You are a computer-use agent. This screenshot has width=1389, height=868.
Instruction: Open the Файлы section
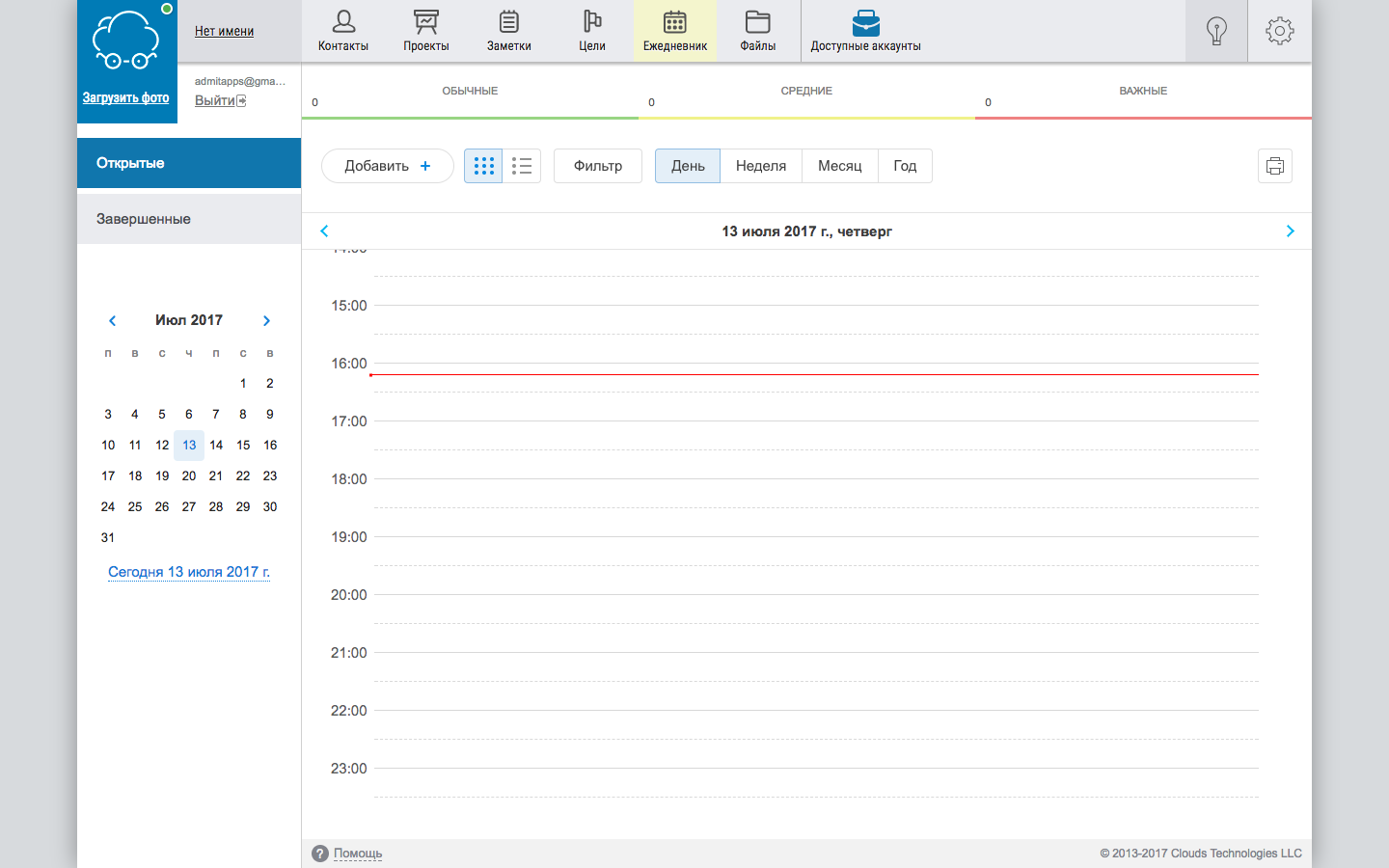click(757, 30)
